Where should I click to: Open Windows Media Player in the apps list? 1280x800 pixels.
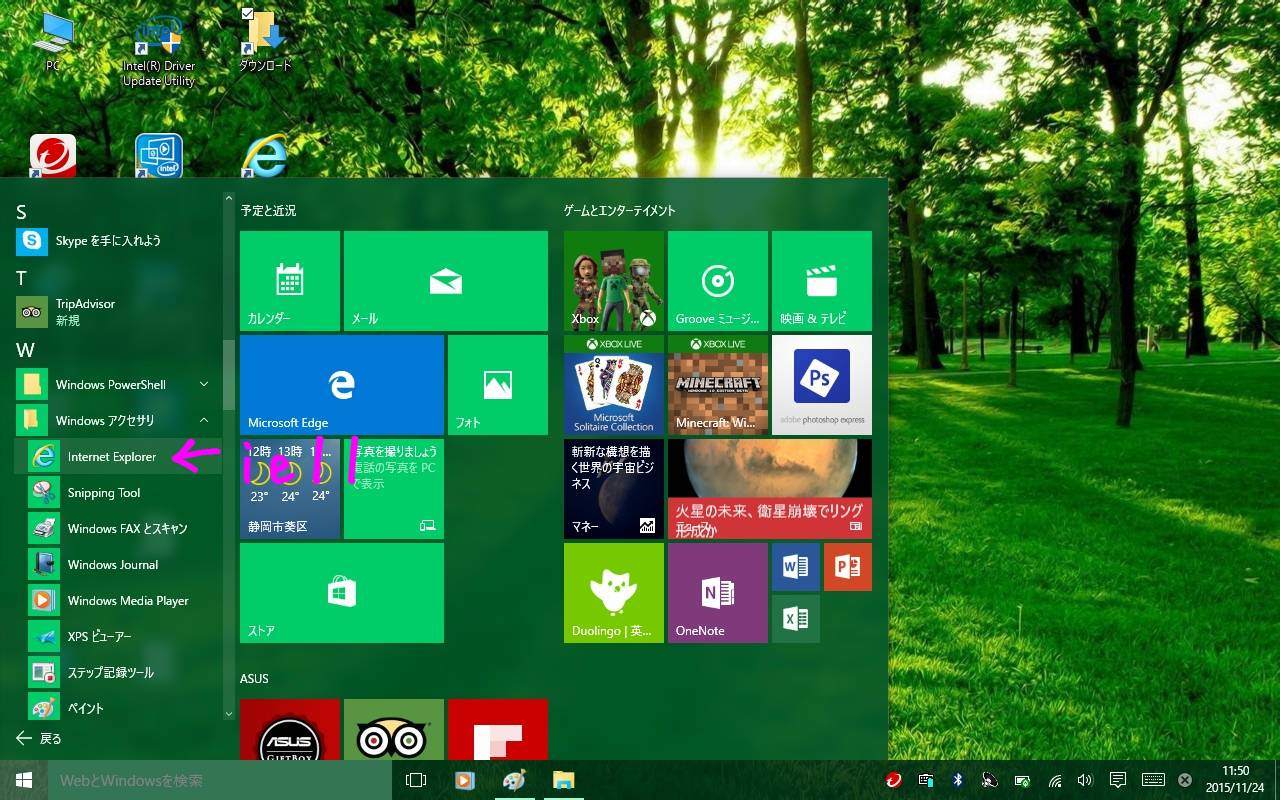(118, 601)
